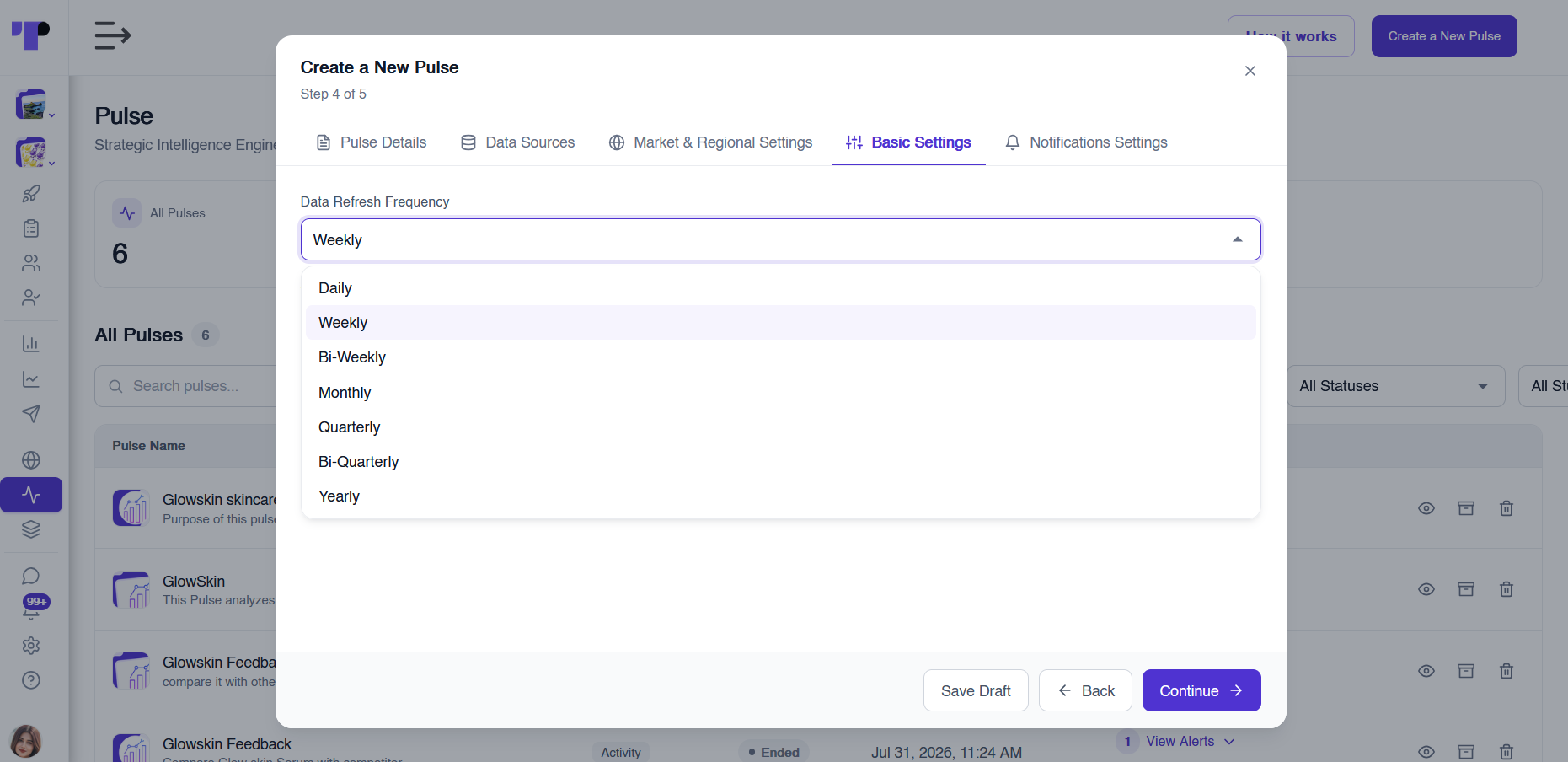Image resolution: width=1568 pixels, height=762 pixels.
Task: Open notifications with 99+ badge
Action: click(35, 607)
